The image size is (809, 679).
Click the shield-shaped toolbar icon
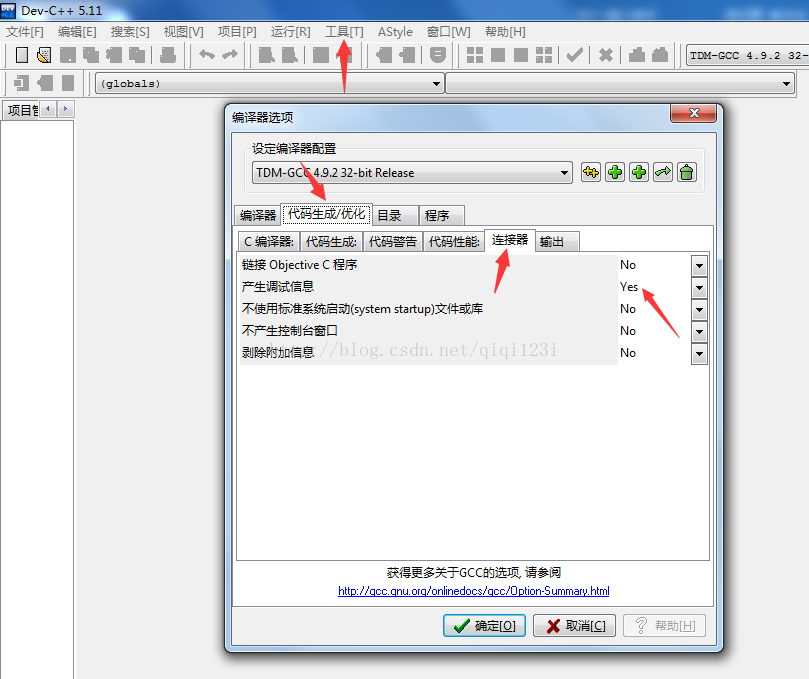pos(438,55)
